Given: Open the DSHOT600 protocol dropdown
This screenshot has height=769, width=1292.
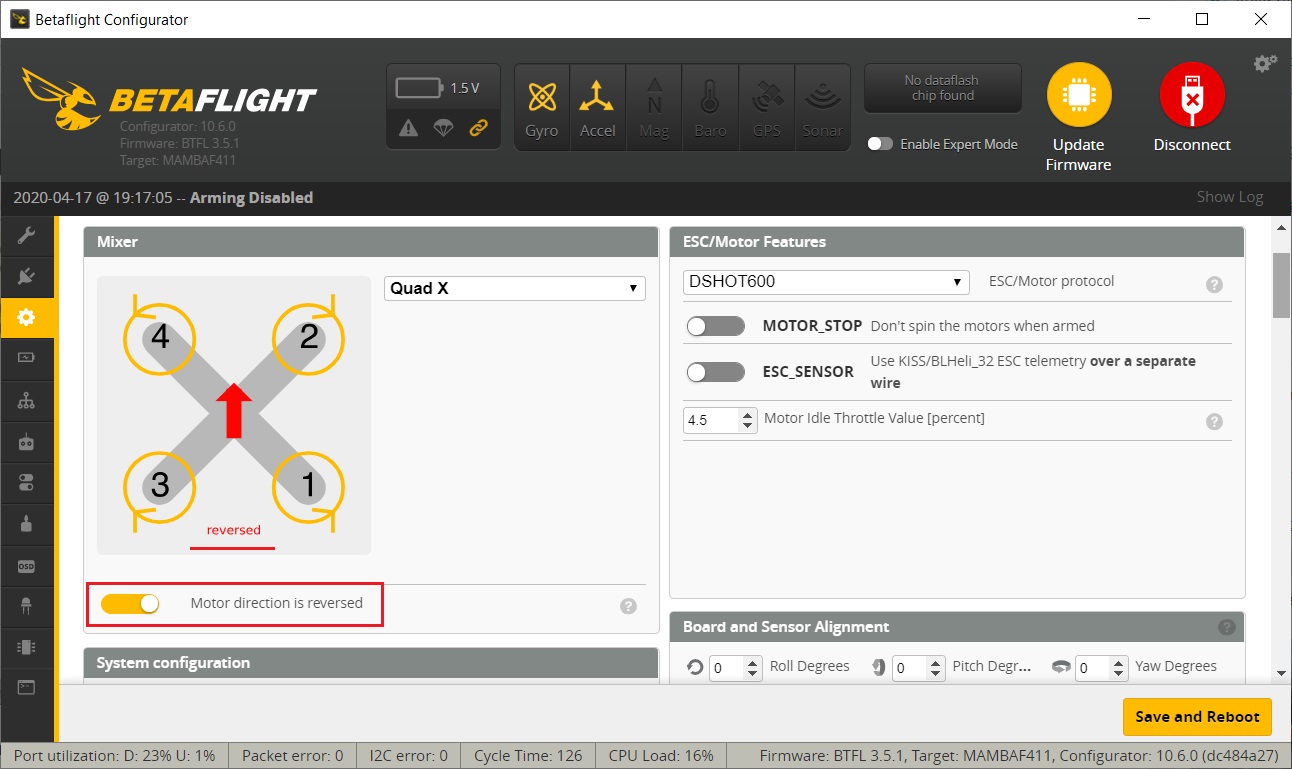Looking at the screenshot, I should [826, 282].
